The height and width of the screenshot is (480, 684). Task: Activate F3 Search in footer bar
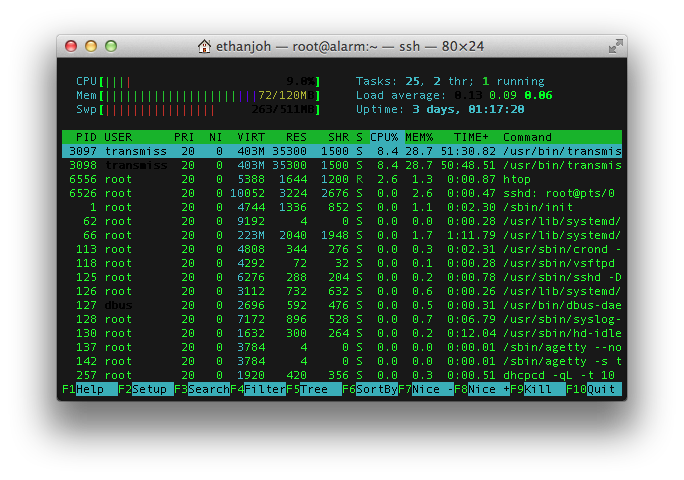click(202, 389)
